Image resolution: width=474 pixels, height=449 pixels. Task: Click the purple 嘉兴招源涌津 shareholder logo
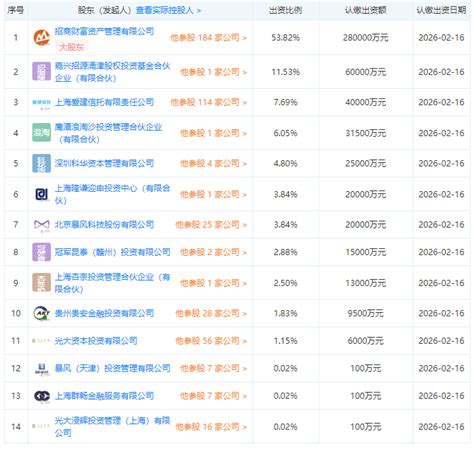tap(41, 72)
